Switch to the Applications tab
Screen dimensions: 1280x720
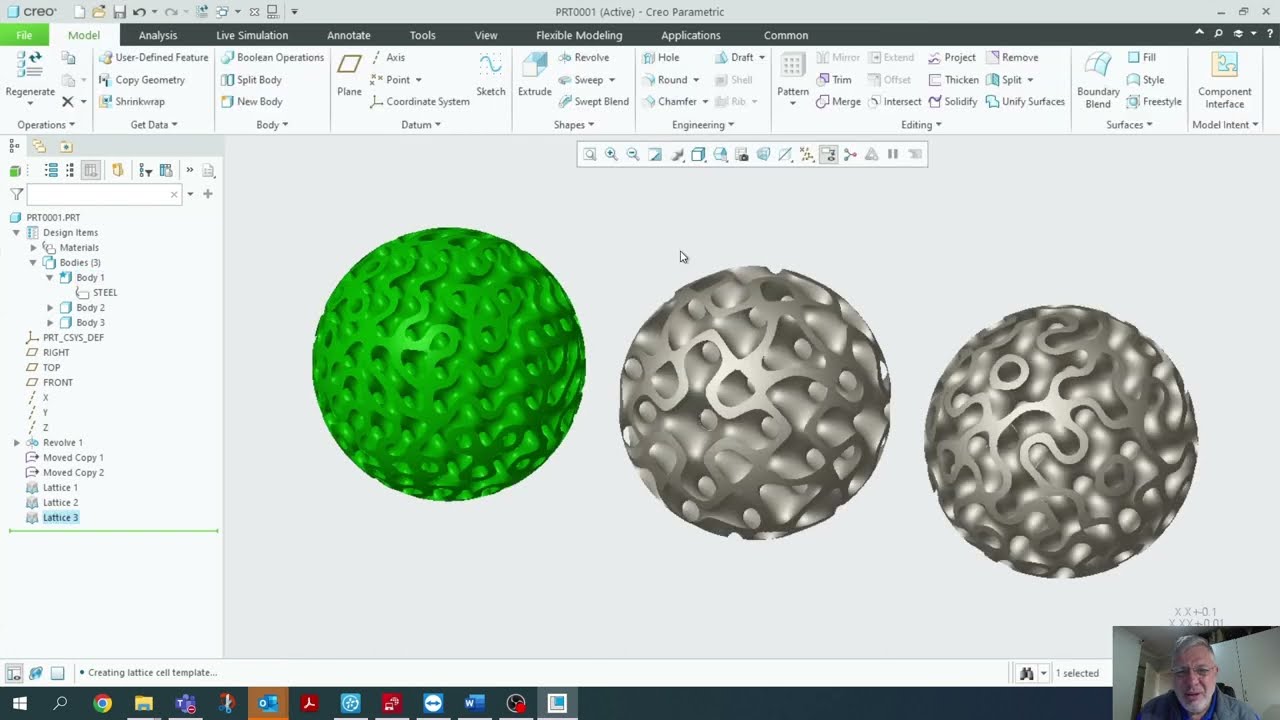click(x=691, y=35)
